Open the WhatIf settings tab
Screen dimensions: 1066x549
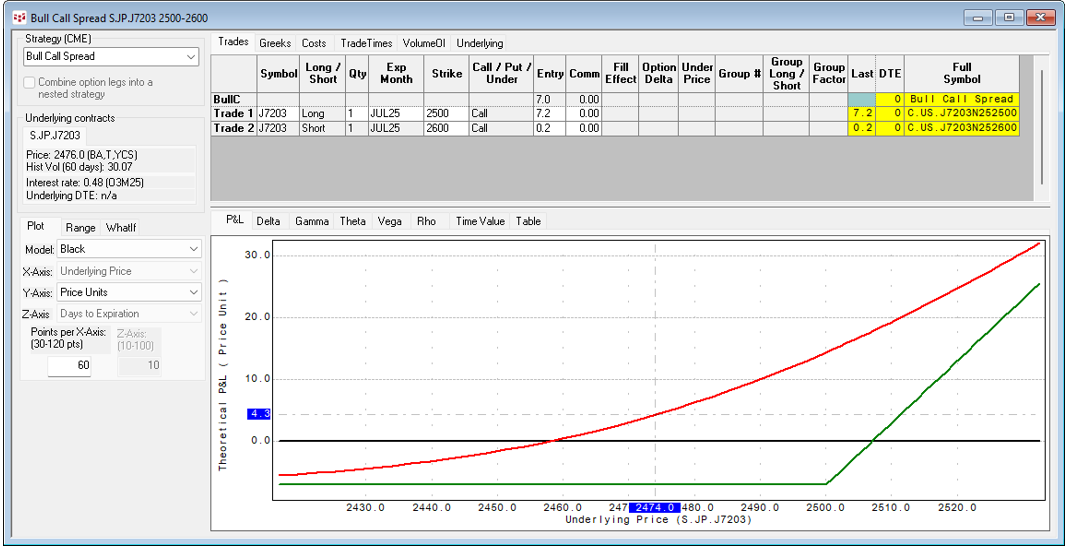(x=121, y=228)
